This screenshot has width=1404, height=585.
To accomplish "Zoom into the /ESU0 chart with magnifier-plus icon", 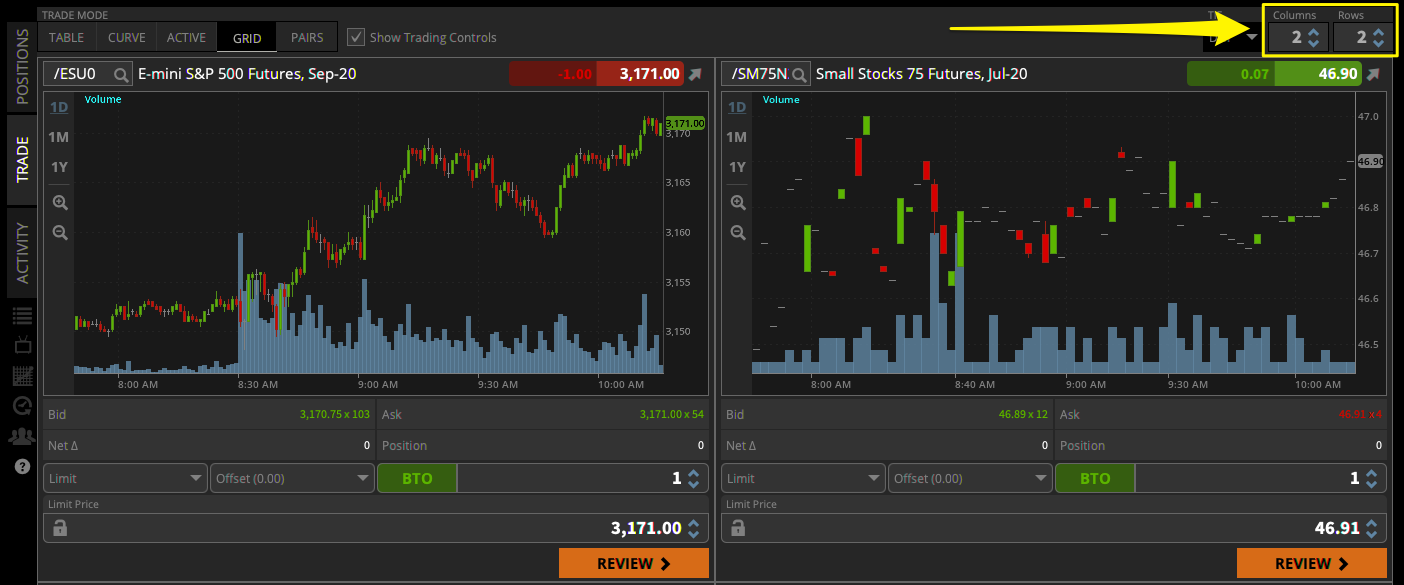I will pyautogui.click(x=60, y=202).
